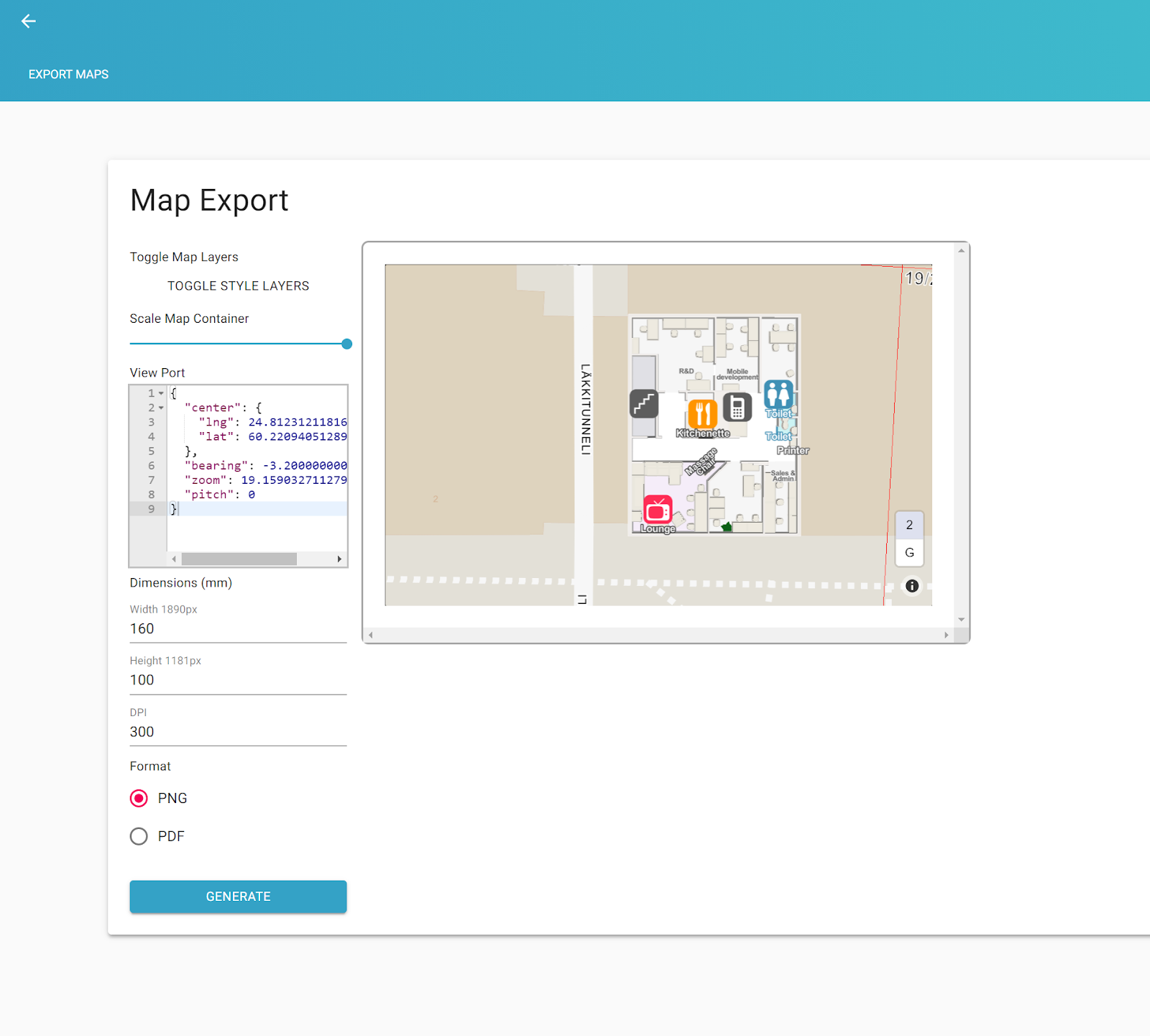Image resolution: width=1150 pixels, height=1036 pixels.
Task: Click the blue Toilet icon
Action: click(778, 394)
